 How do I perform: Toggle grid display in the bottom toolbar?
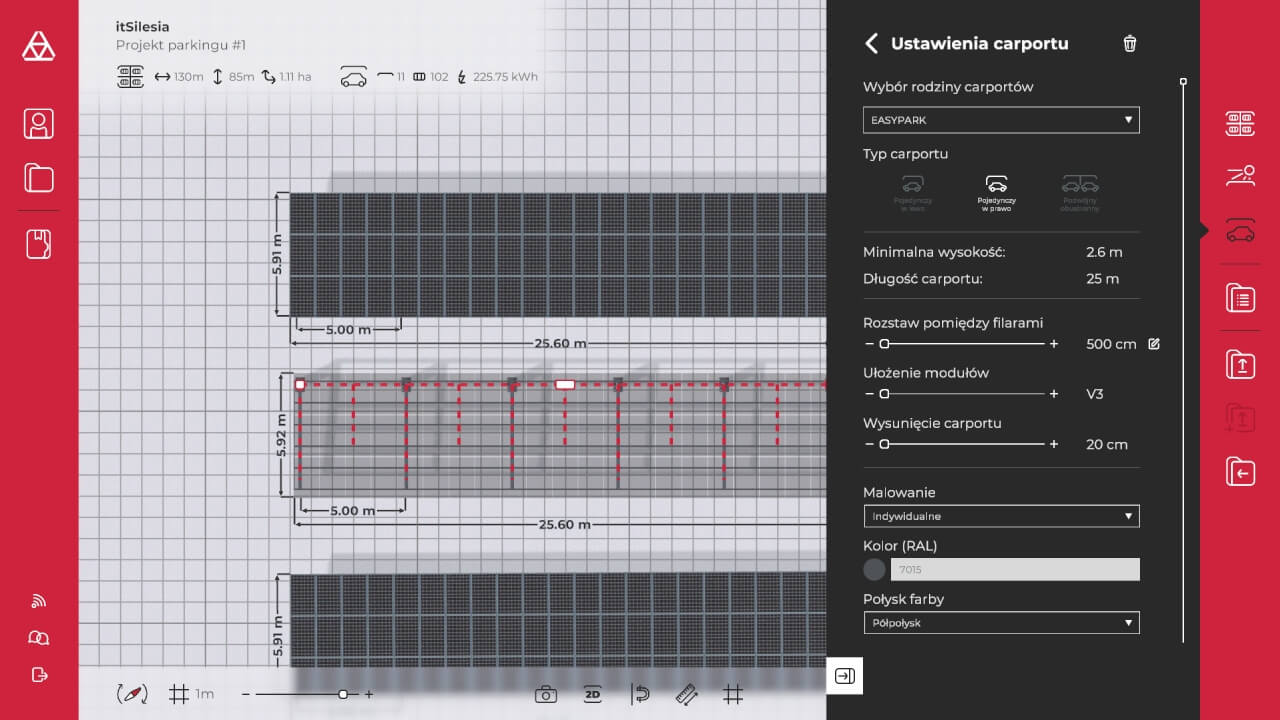(x=733, y=694)
